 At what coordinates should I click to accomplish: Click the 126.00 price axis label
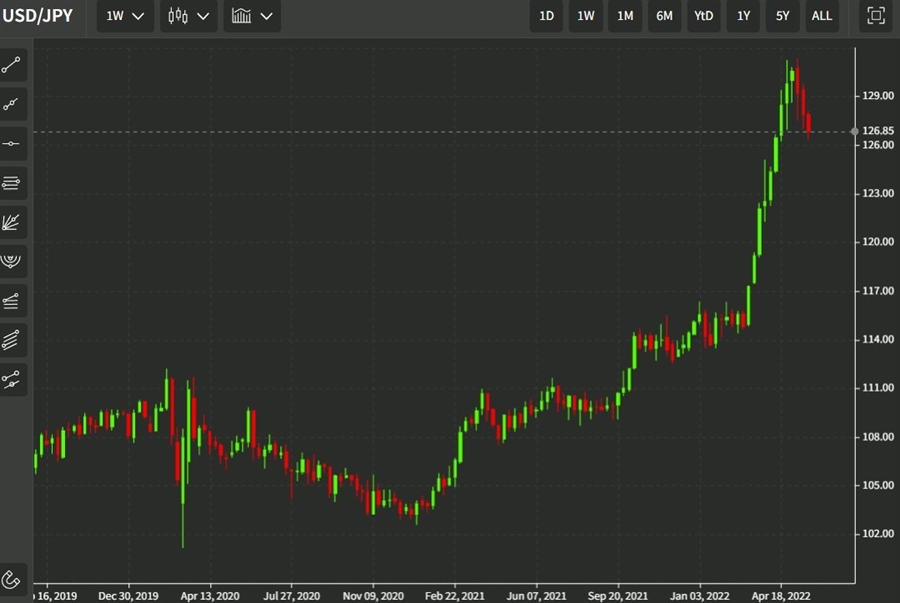point(878,145)
